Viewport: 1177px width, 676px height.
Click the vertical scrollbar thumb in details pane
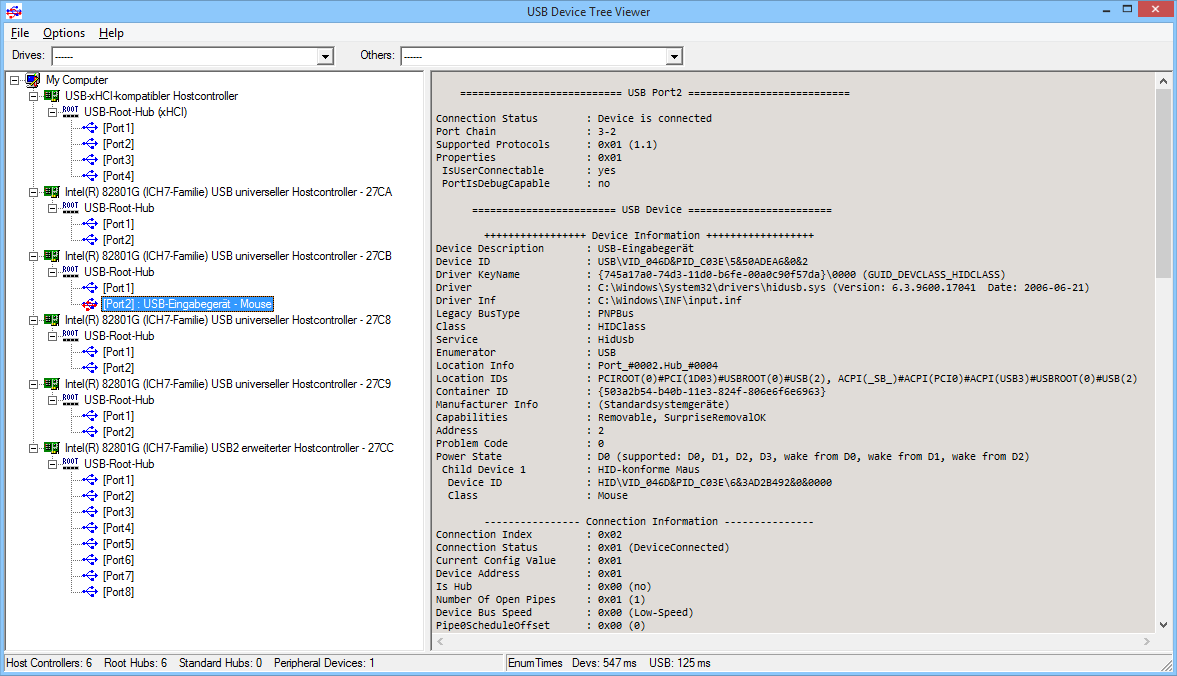click(x=1163, y=184)
